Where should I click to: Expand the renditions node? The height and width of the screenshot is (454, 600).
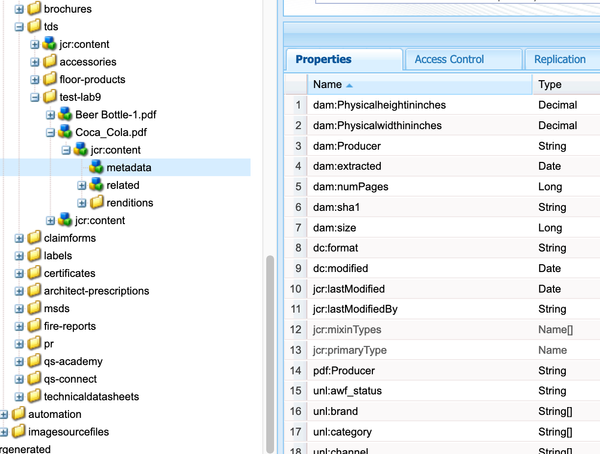(83, 203)
